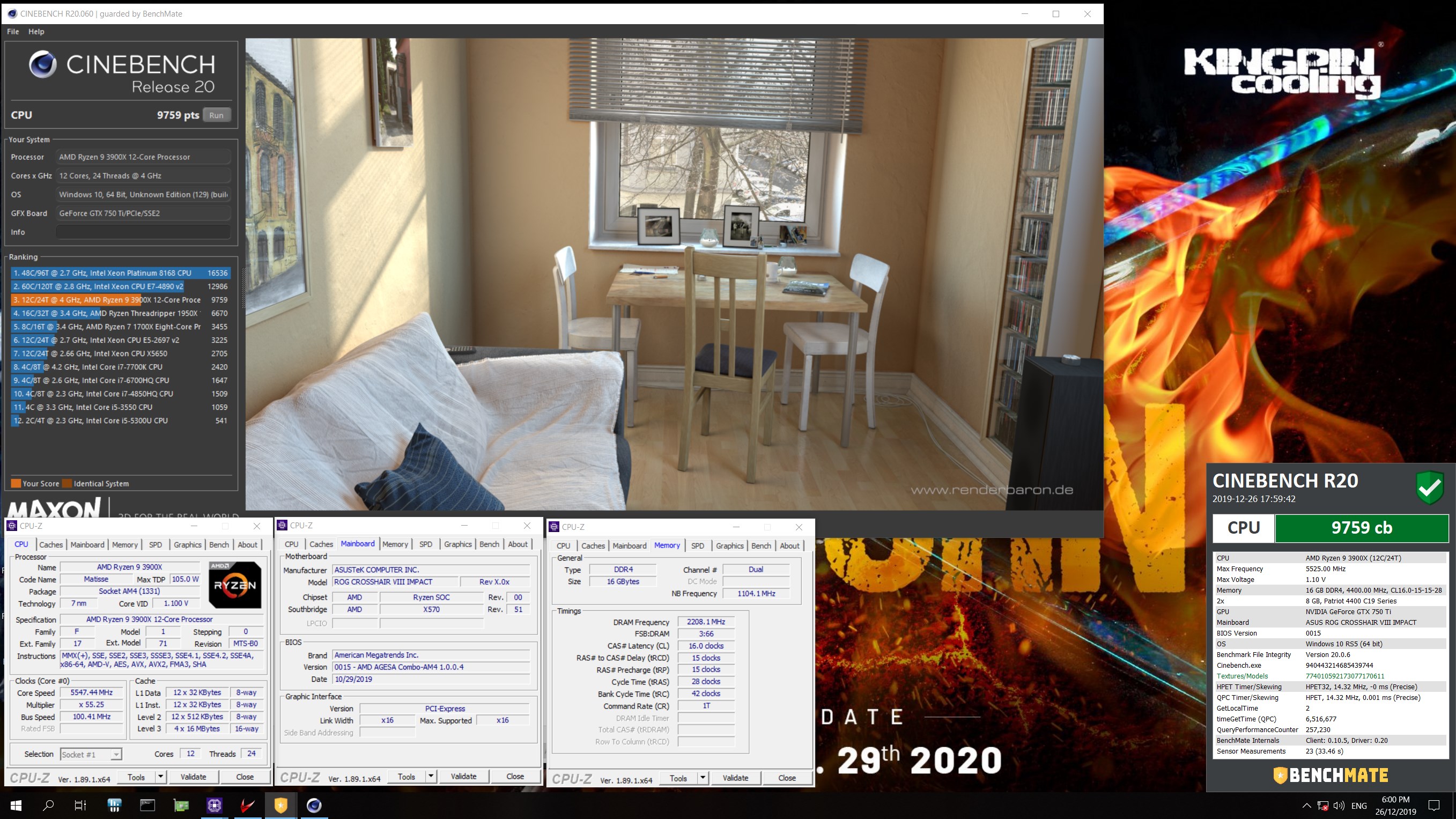The image size is (1456, 819).
Task: Click the Ryzen logo in CPU-Z
Action: (x=235, y=585)
